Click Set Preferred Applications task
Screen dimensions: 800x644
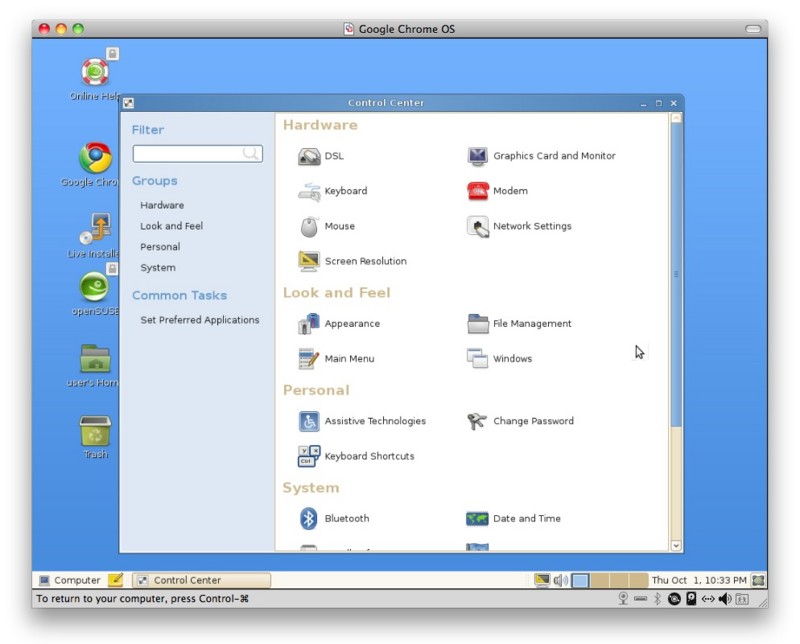tap(199, 320)
